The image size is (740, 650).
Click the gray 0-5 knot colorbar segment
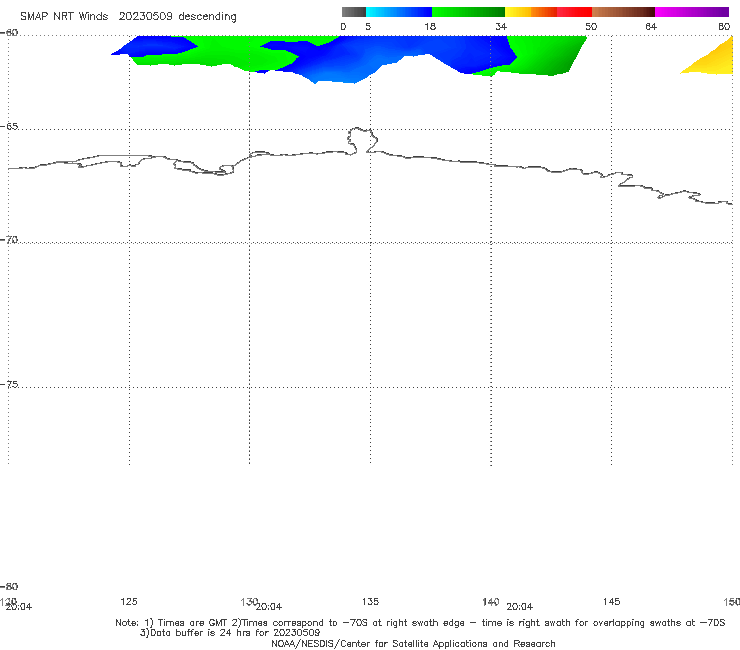pos(353,12)
